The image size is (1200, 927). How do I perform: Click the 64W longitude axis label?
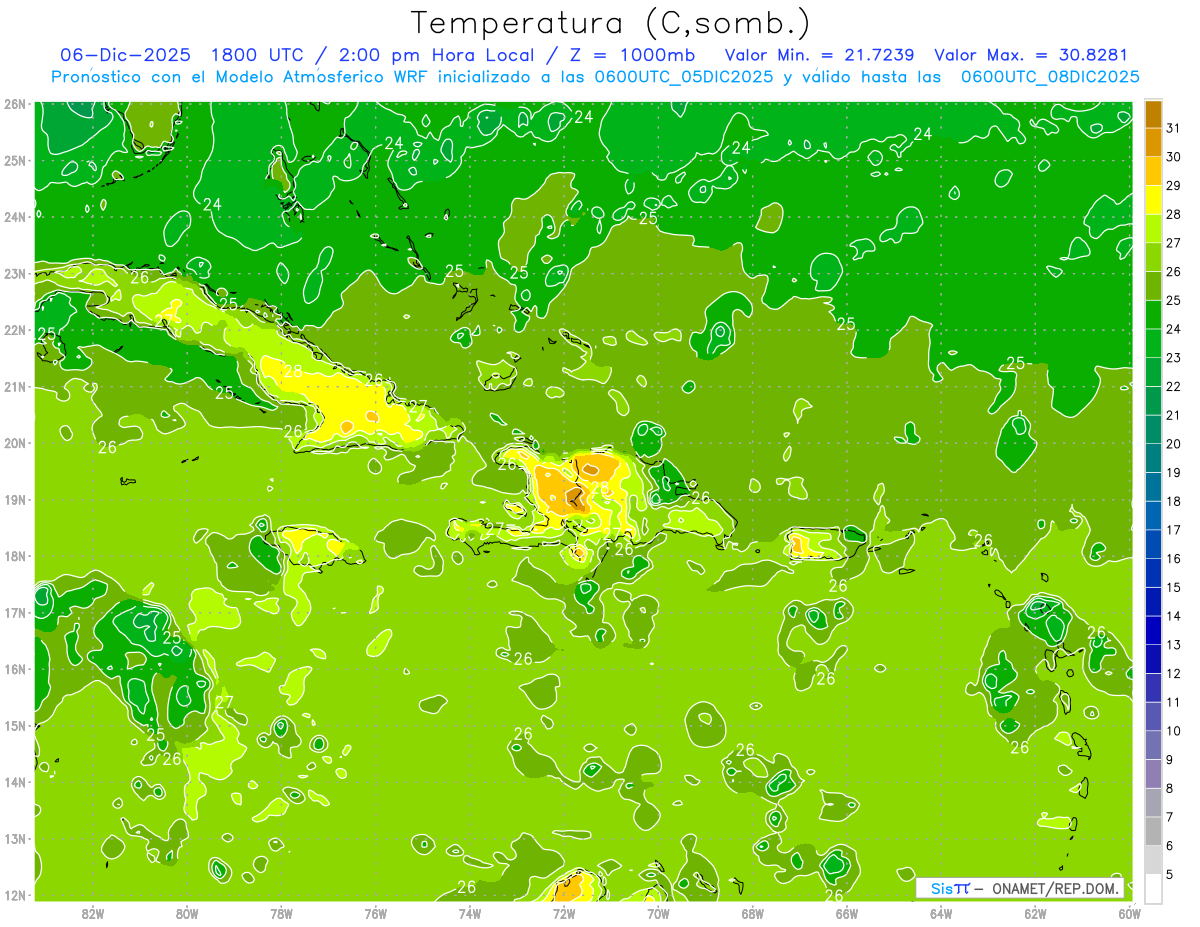941,913
